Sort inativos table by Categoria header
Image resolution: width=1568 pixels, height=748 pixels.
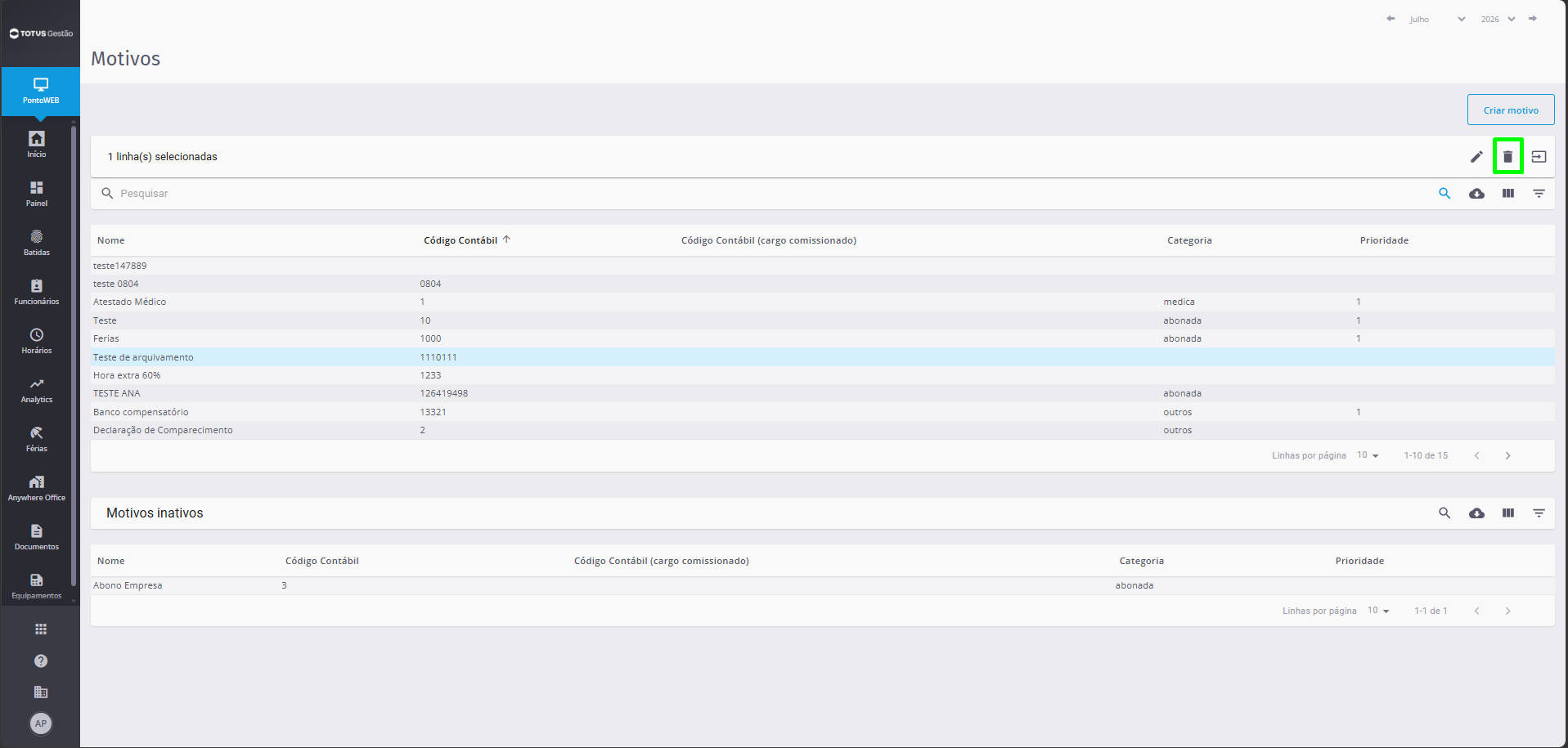1141,561
